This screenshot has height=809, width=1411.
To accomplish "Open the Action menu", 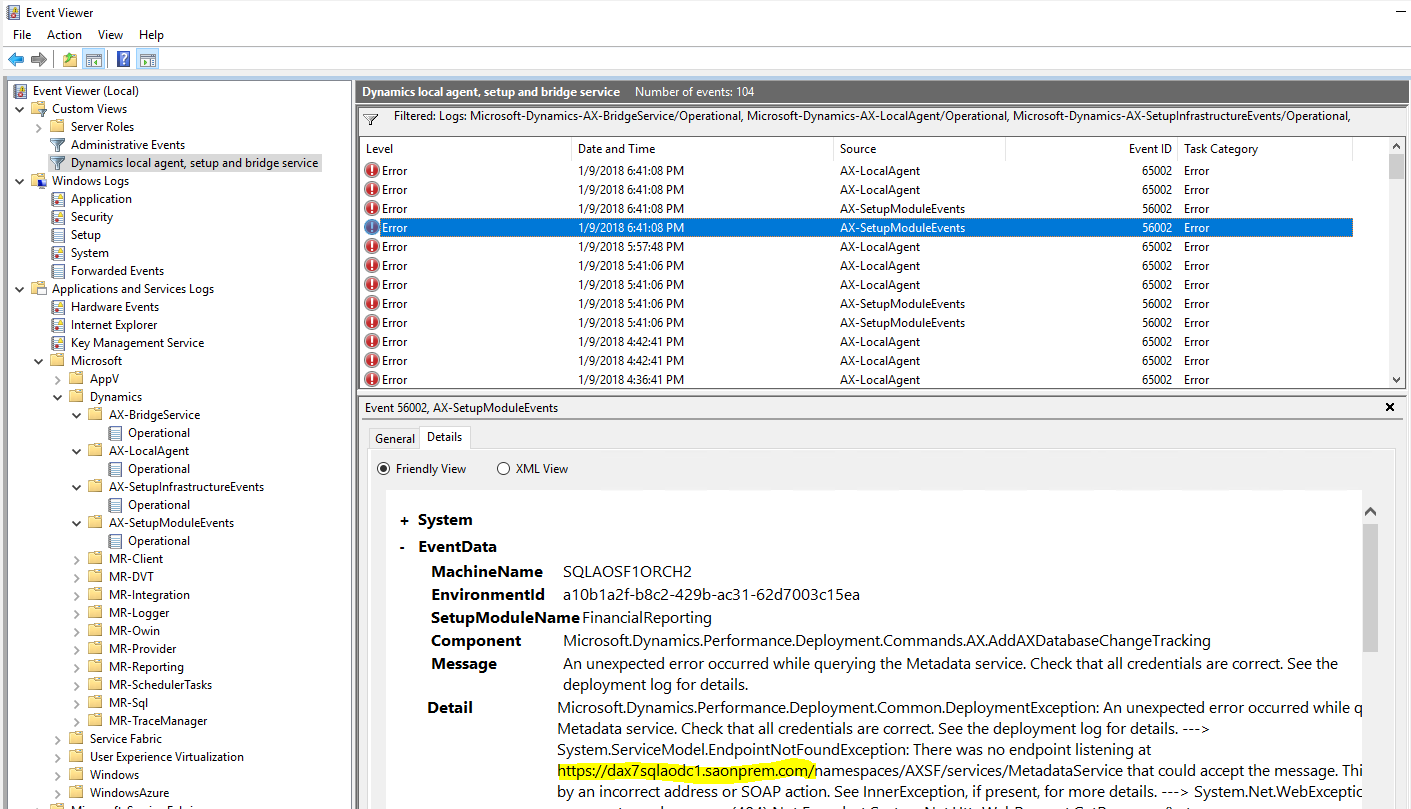I will [64, 35].
